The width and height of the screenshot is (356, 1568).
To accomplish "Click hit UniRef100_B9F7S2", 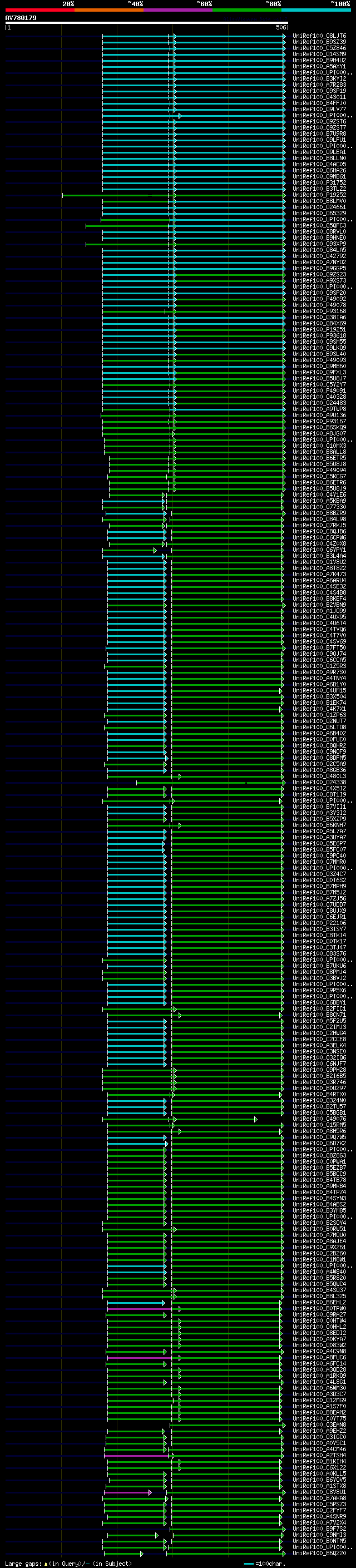I will [x=319, y=1529].
